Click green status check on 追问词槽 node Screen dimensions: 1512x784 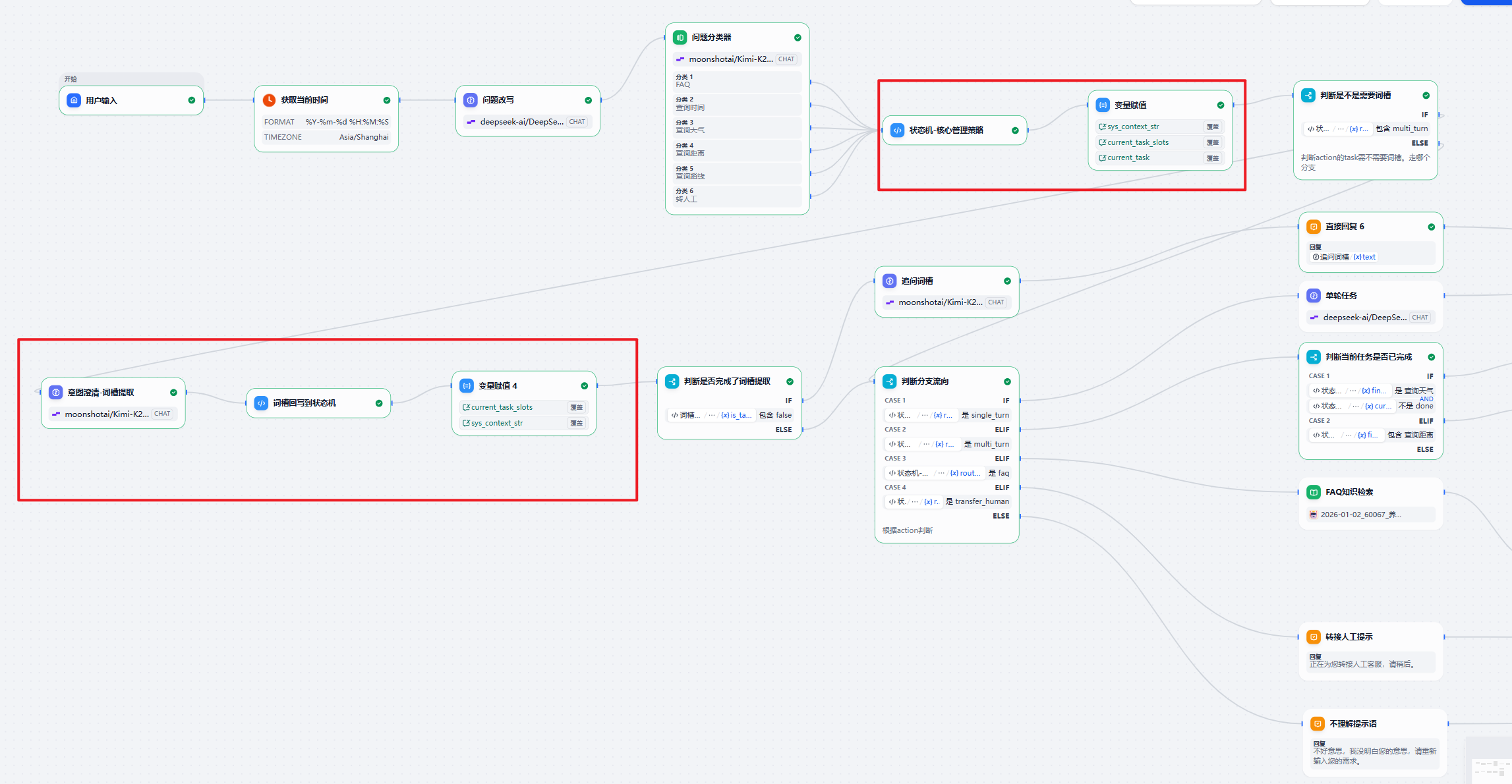(1007, 281)
